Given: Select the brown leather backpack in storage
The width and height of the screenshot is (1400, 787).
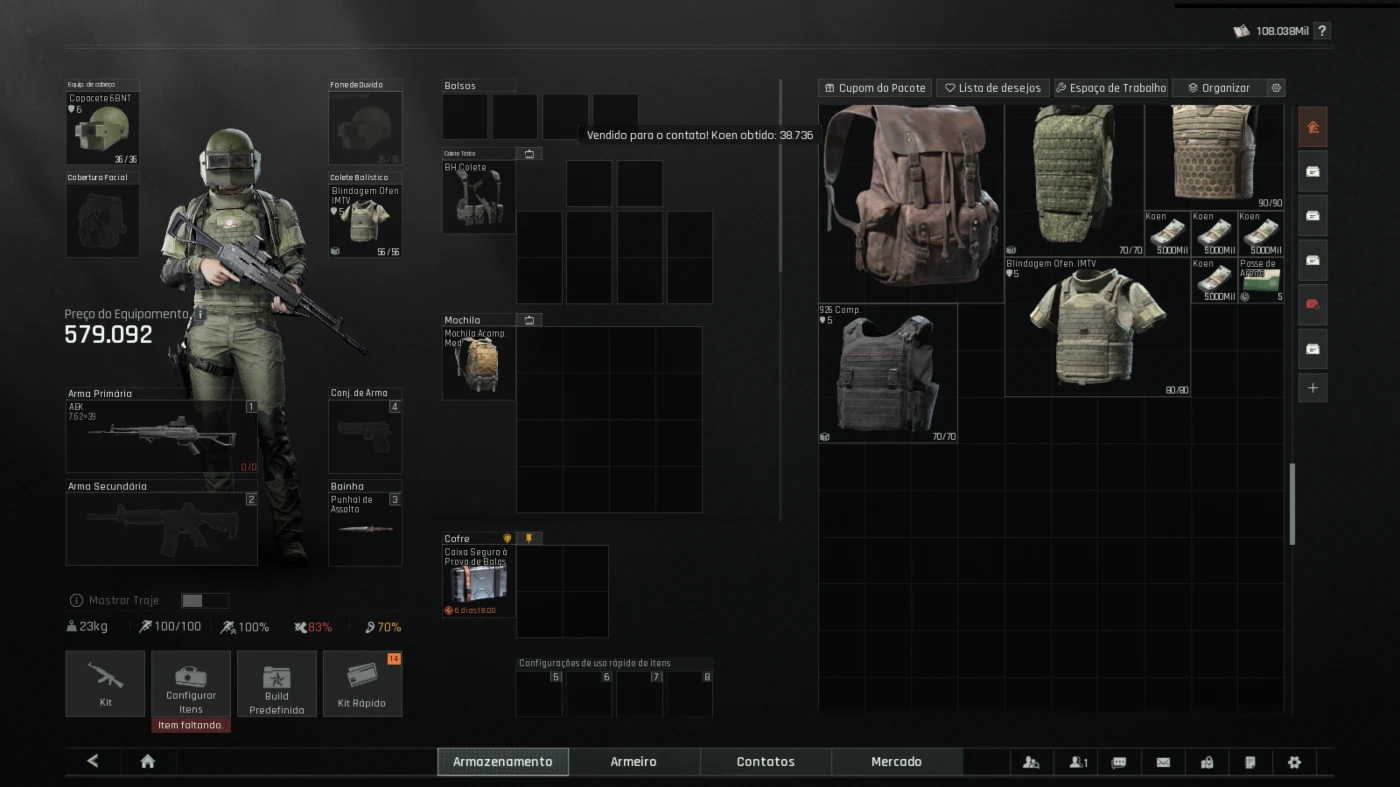Looking at the screenshot, I should (911, 203).
